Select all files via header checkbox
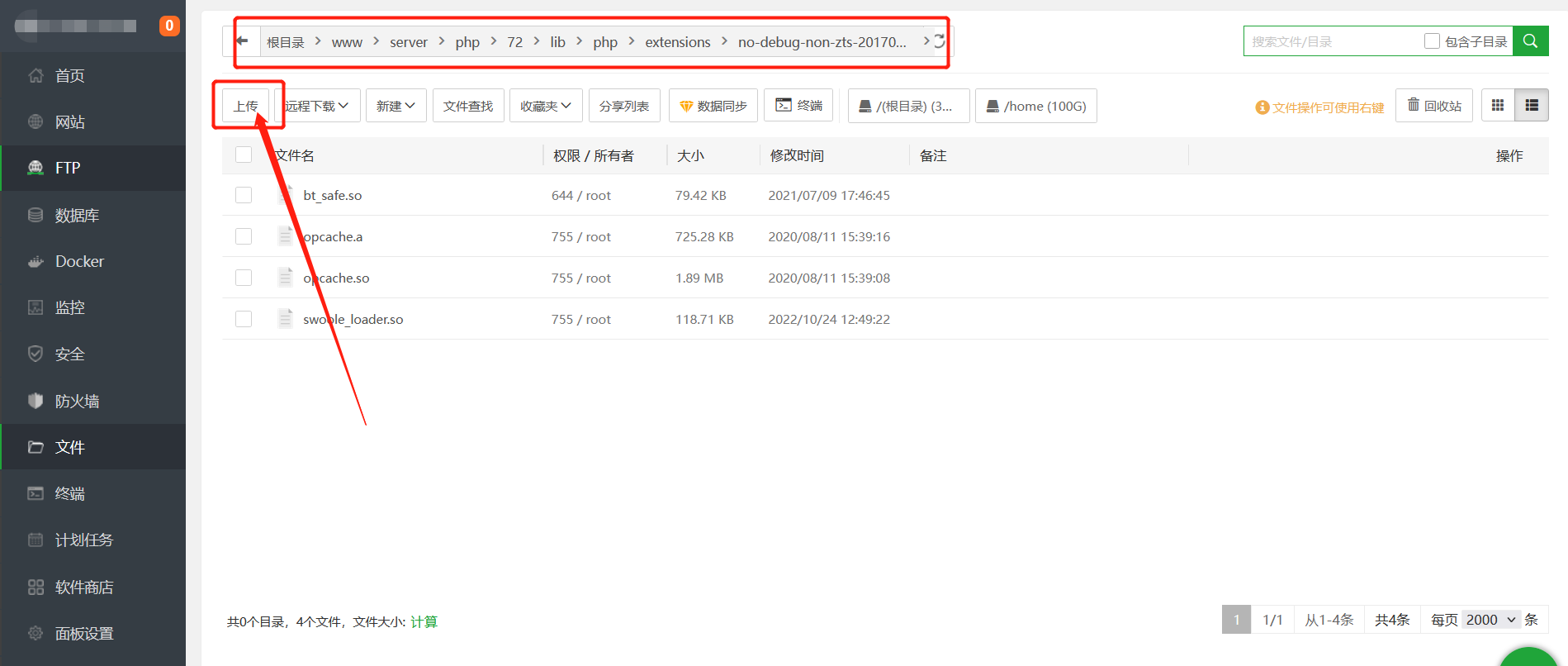Screen dimensions: 1568x666 coord(244,155)
